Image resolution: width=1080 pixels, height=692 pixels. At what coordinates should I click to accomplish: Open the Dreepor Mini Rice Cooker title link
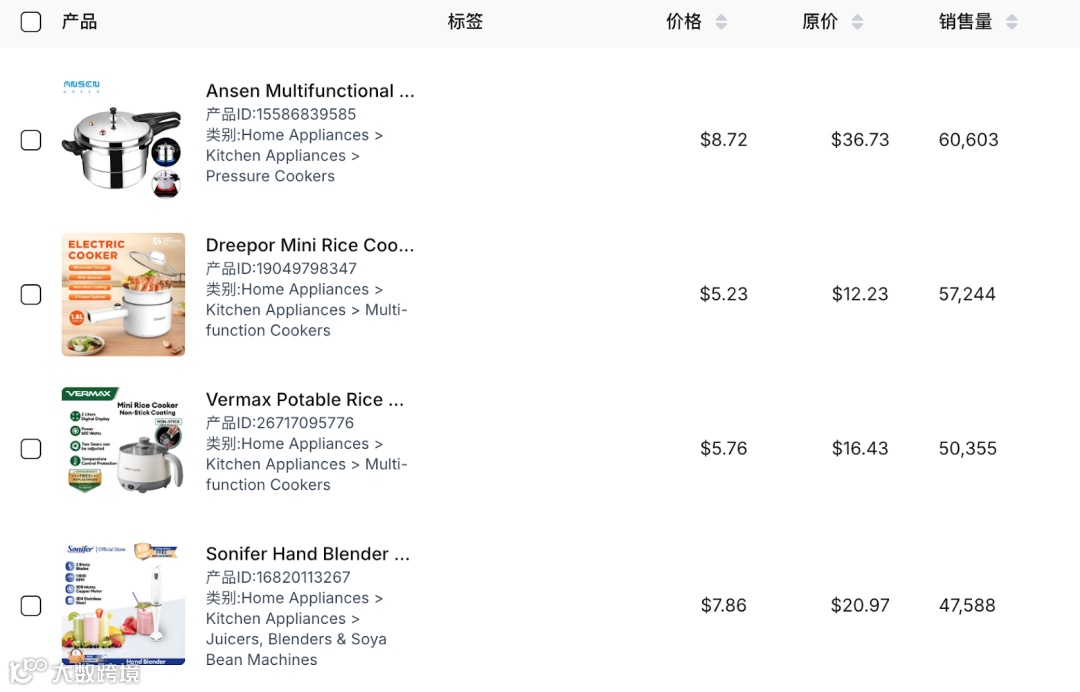pyautogui.click(x=309, y=245)
